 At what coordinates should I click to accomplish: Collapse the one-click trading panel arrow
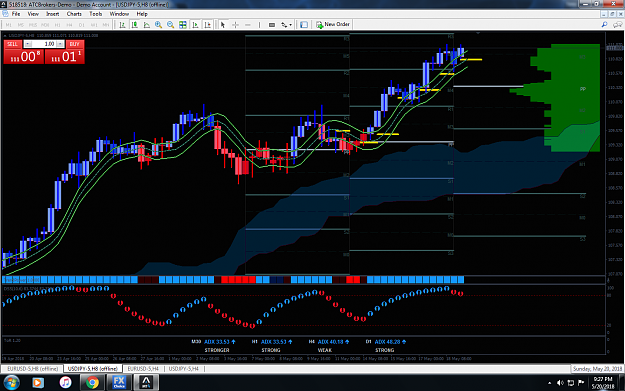5,35
